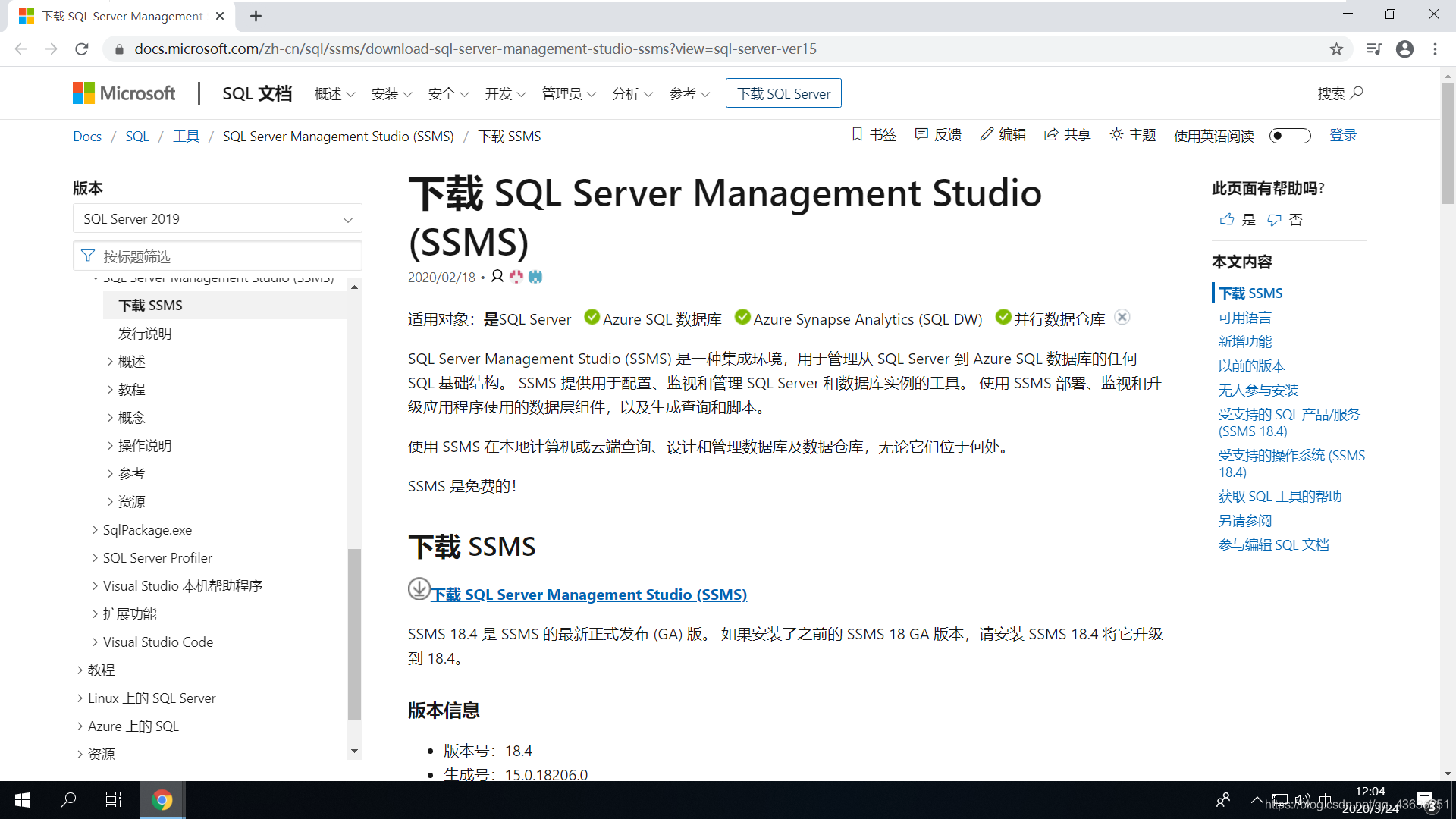Image resolution: width=1456 pixels, height=819 pixels.
Task: Click the 下载 SQL Server Management Studio (SSMS) link
Action: [x=588, y=595]
